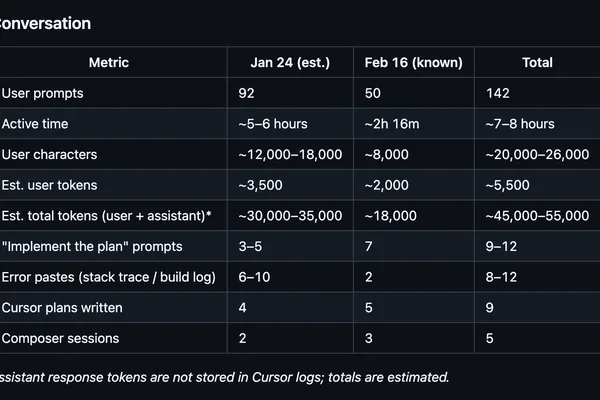Select the ~2h 16m cell
The height and width of the screenshot is (400, 600).
[x=392, y=124]
